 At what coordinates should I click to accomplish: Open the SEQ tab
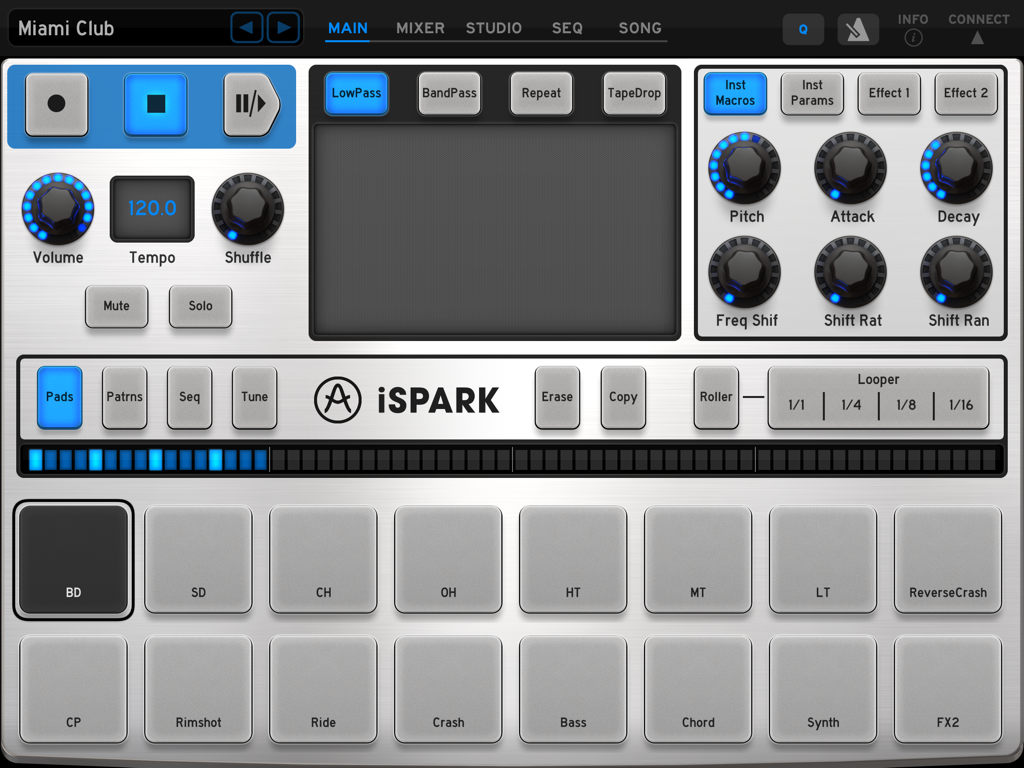point(567,28)
